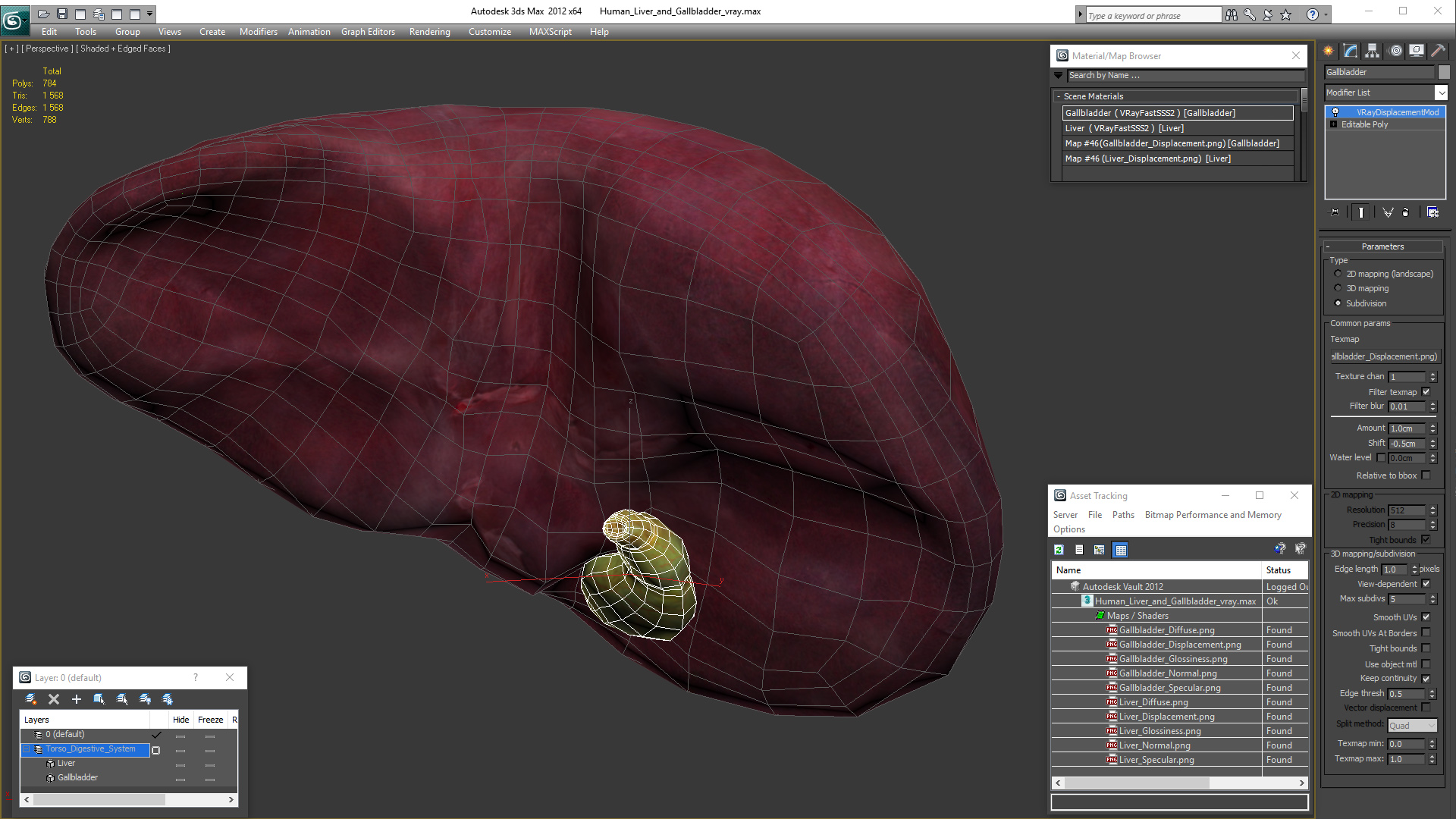The image size is (1456, 819).
Task: Toggle Show End Result icon
Action: [1361, 212]
